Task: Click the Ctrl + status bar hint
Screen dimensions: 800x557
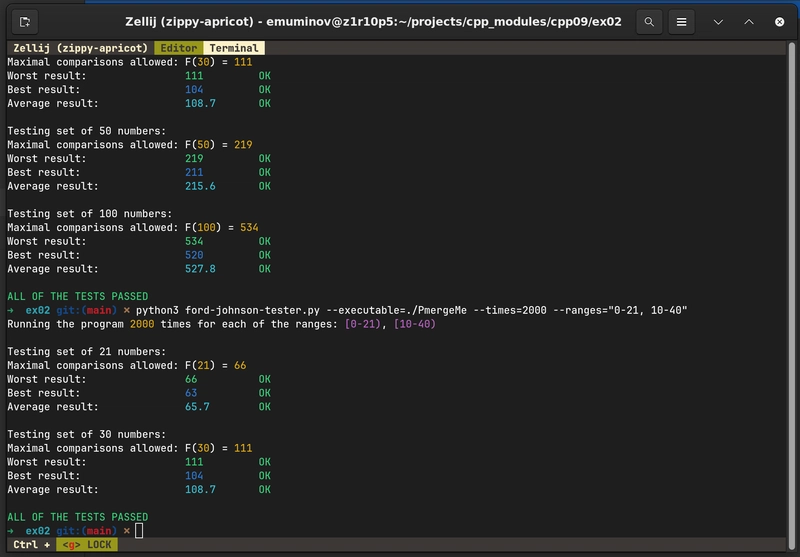Action: (31, 545)
